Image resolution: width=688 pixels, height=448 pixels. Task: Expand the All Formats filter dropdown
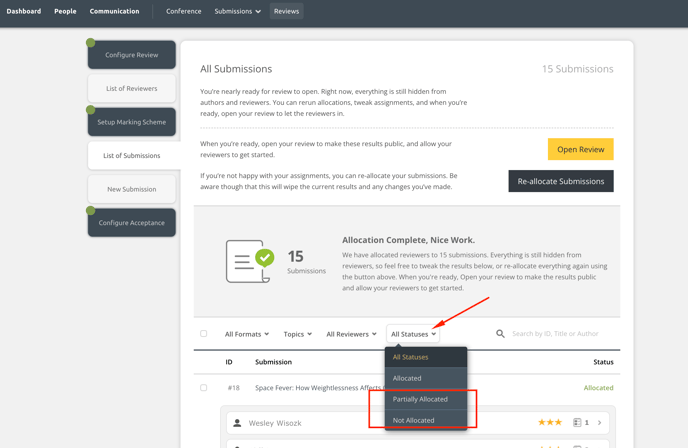pyautogui.click(x=246, y=334)
